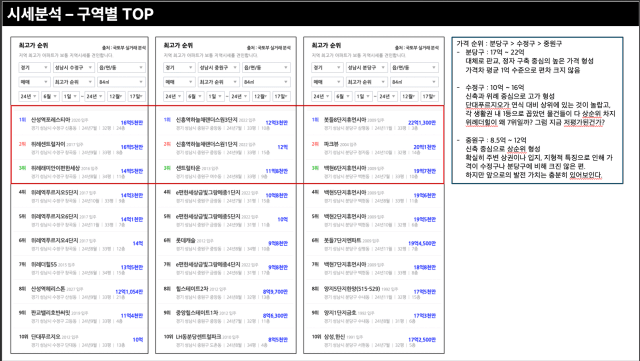640x361 pixels.
Task: Expand 최고가 순위 dropdown in the 중원구 panel
Action: click(219, 82)
